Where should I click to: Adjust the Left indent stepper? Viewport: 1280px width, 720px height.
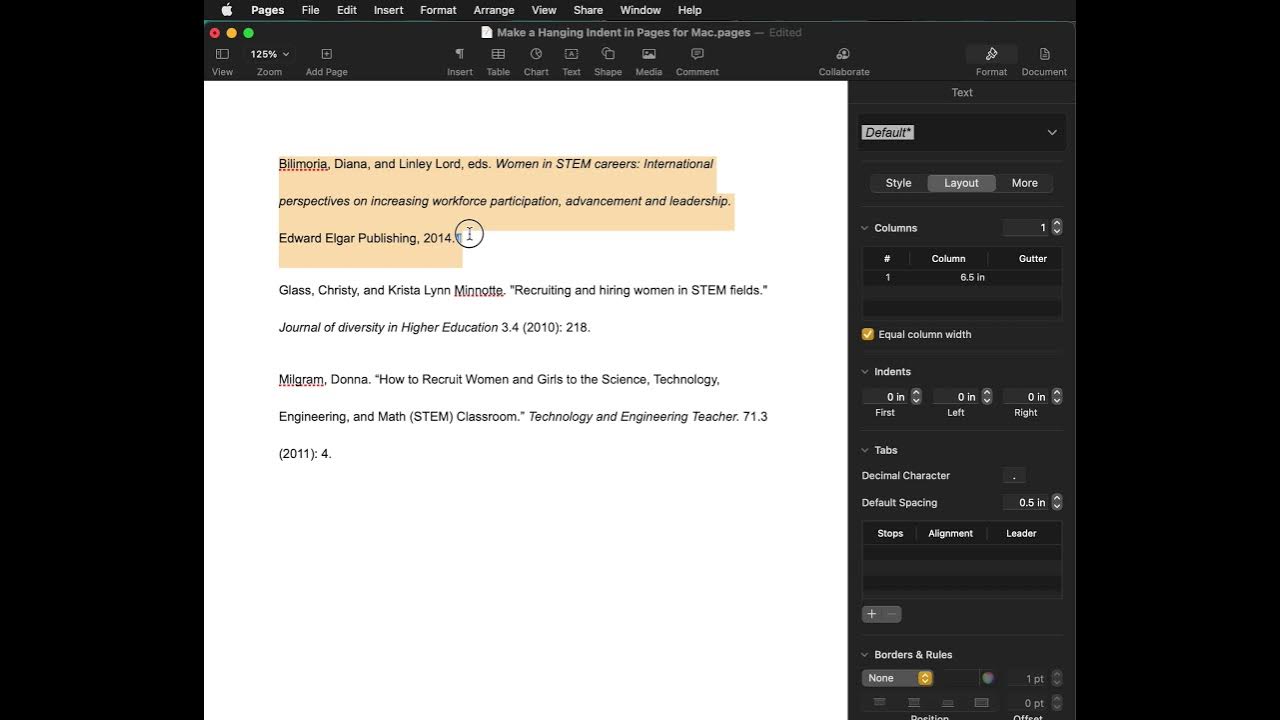[x=987, y=397]
